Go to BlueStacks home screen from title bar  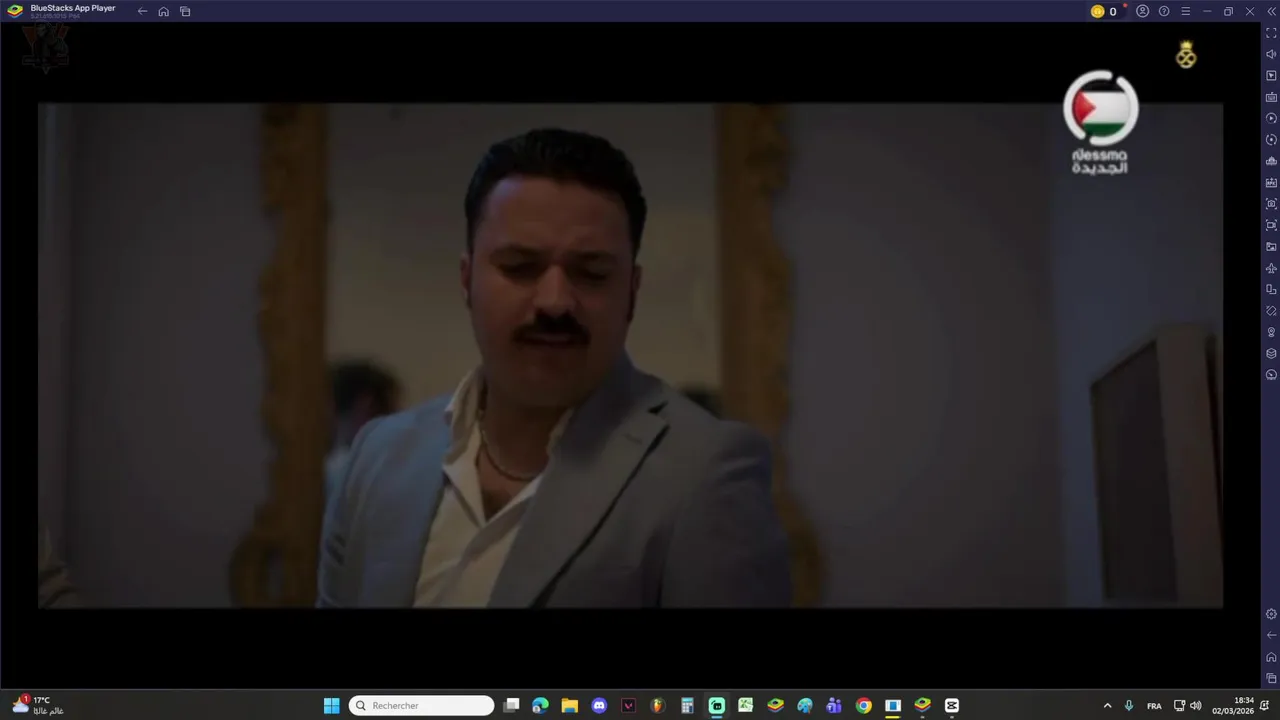click(164, 11)
